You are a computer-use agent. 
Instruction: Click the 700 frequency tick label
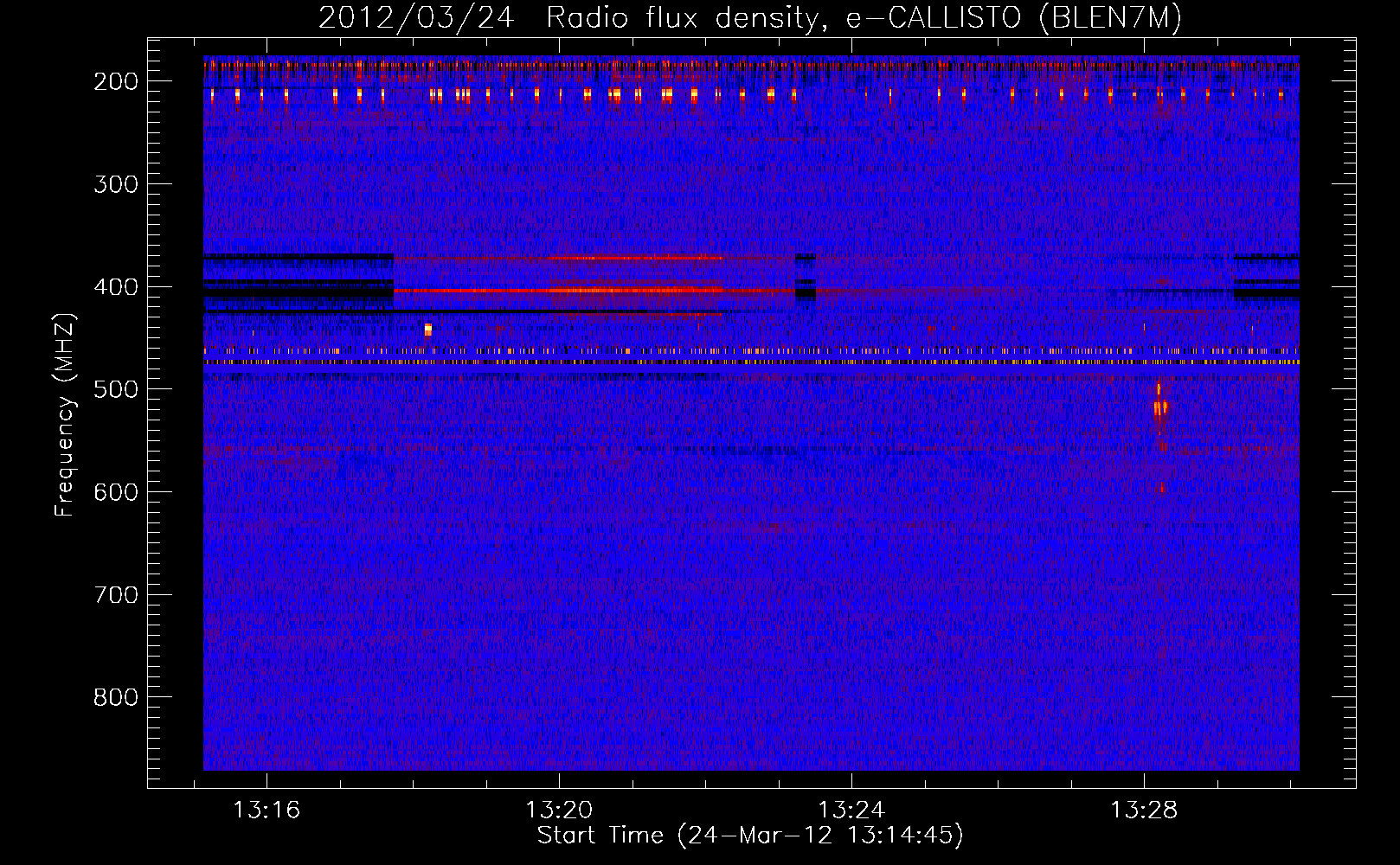point(116,595)
